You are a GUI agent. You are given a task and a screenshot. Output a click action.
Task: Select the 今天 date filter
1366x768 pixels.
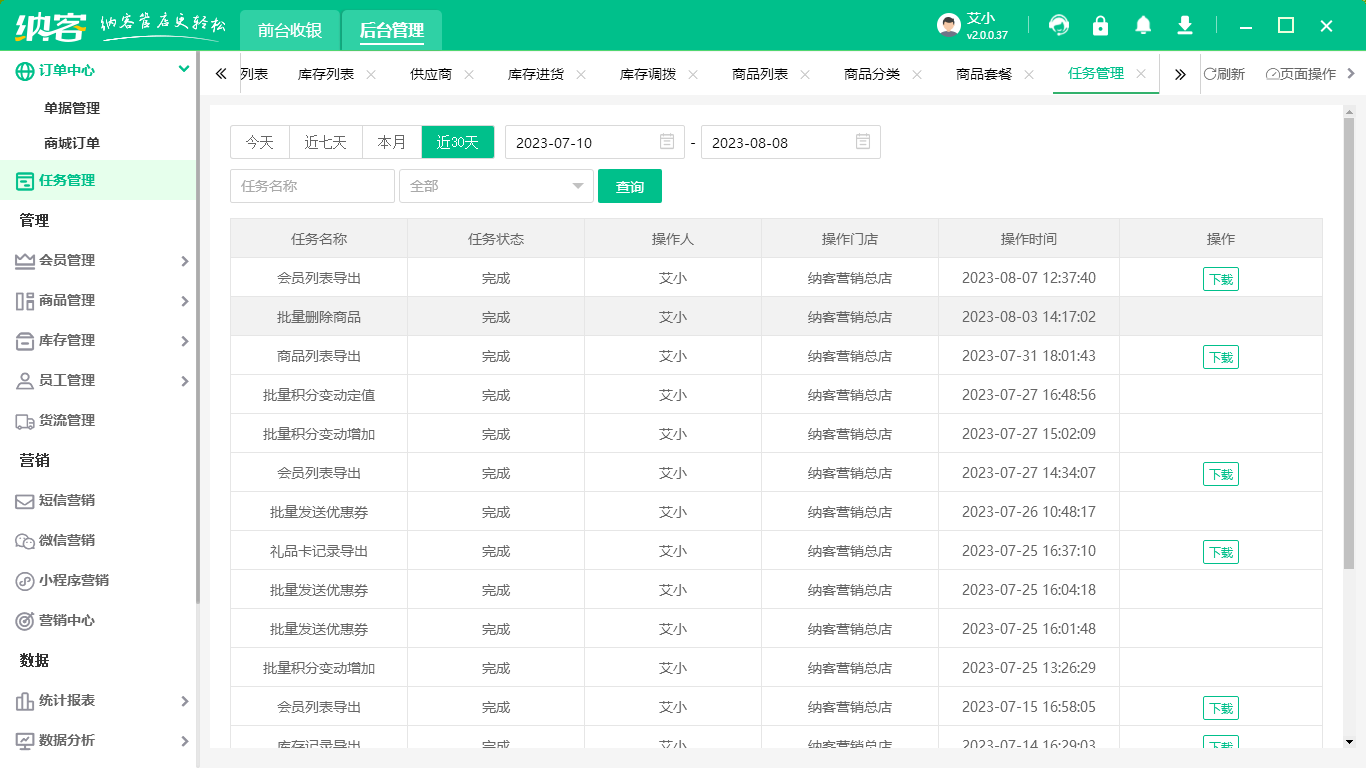coord(260,142)
